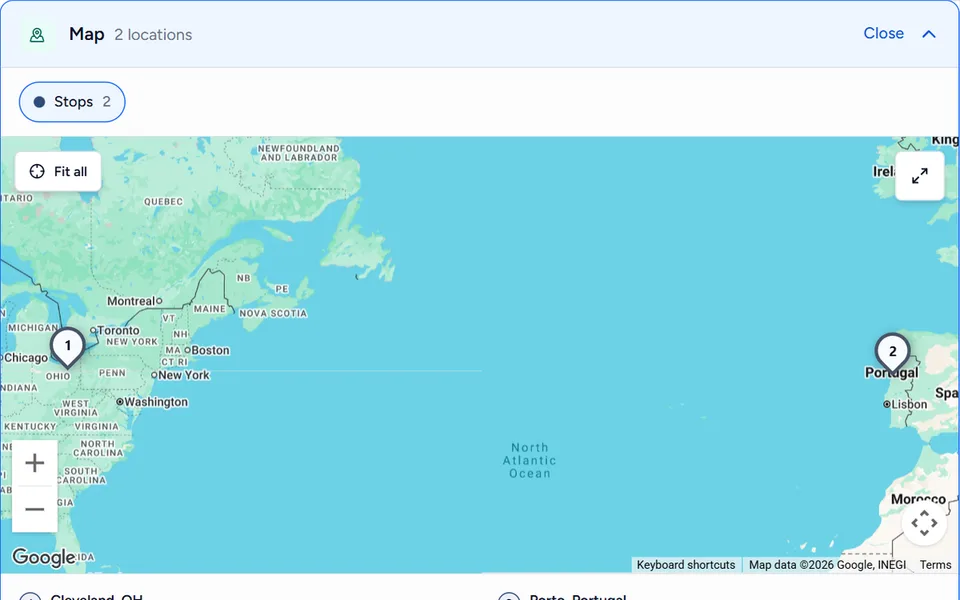Click the Quebec province label
This screenshot has width=960, height=600.
tap(163, 201)
